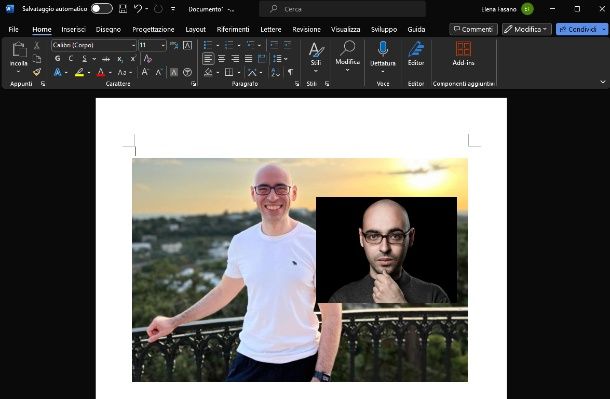Open the borders dropdown arrow
This screenshot has width=610, height=399.
pos(239,72)
